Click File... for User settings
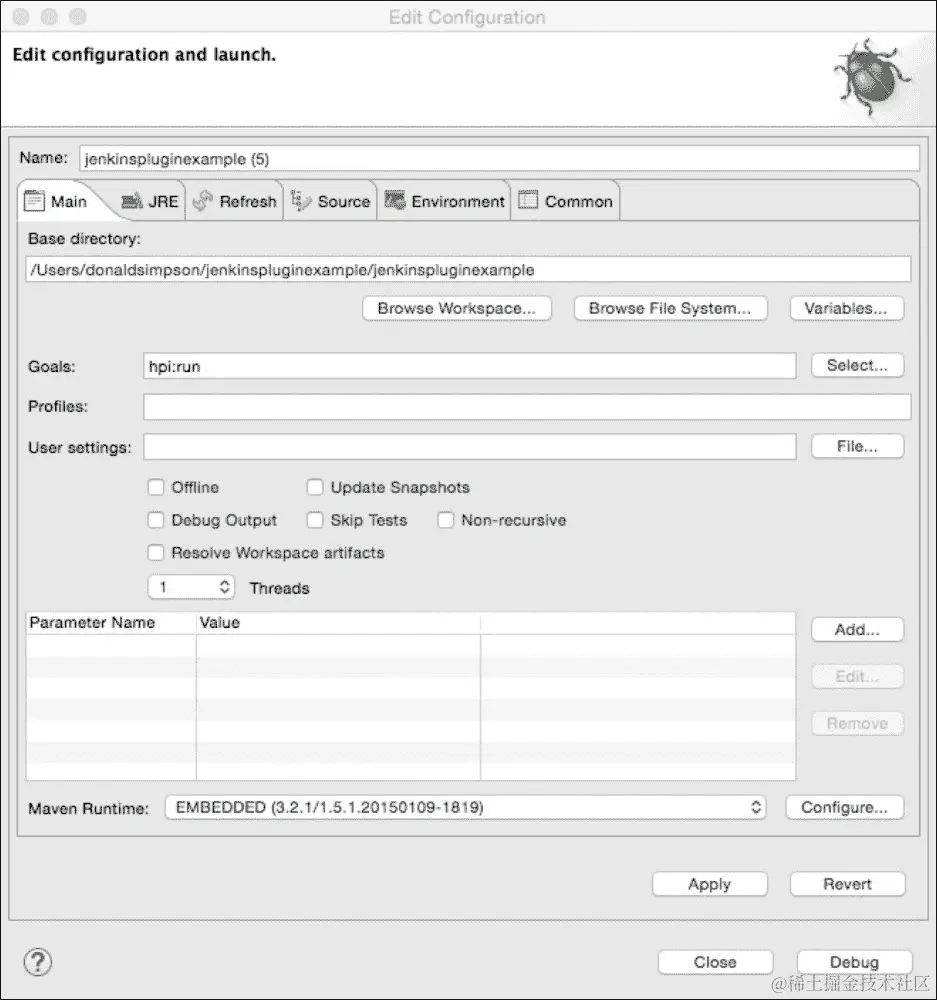 857,446
